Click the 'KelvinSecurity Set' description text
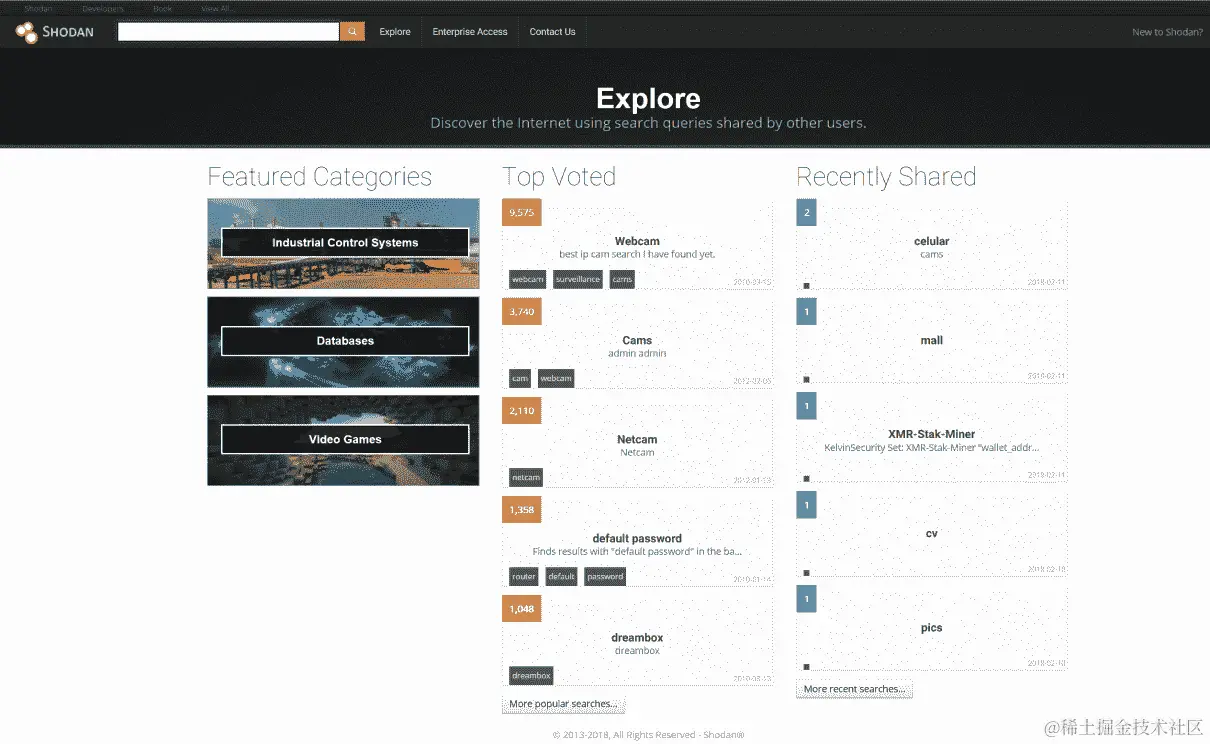Screen dimensions: 1210x744 [x=931, y=447]
